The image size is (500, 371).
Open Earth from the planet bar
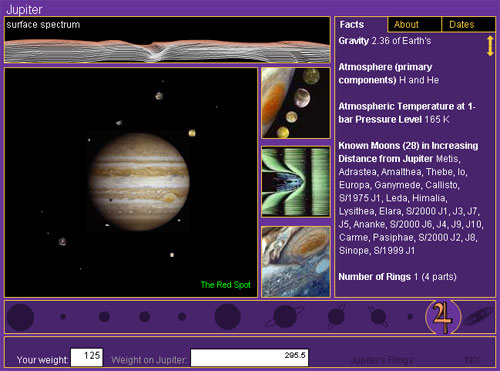click(144, 317)
